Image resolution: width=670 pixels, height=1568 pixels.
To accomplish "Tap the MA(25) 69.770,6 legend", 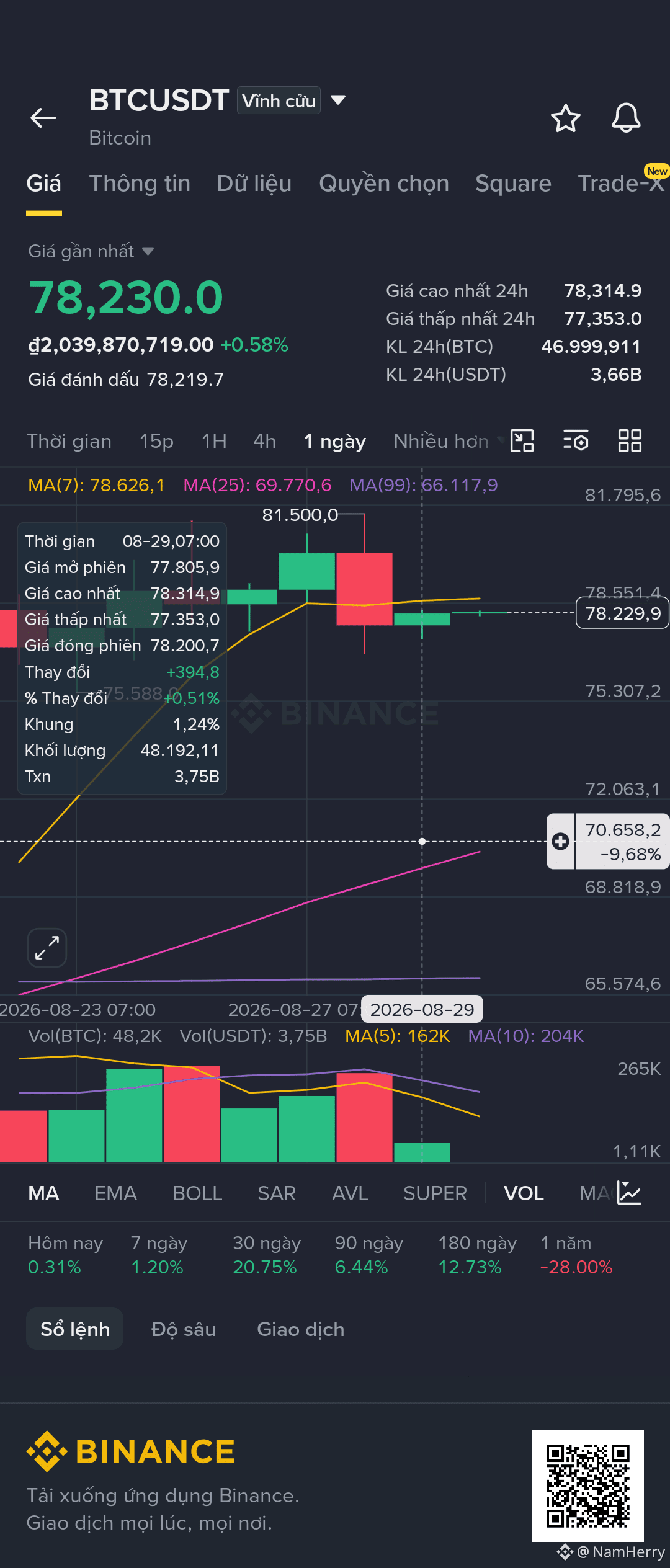I will click(257, 485).
